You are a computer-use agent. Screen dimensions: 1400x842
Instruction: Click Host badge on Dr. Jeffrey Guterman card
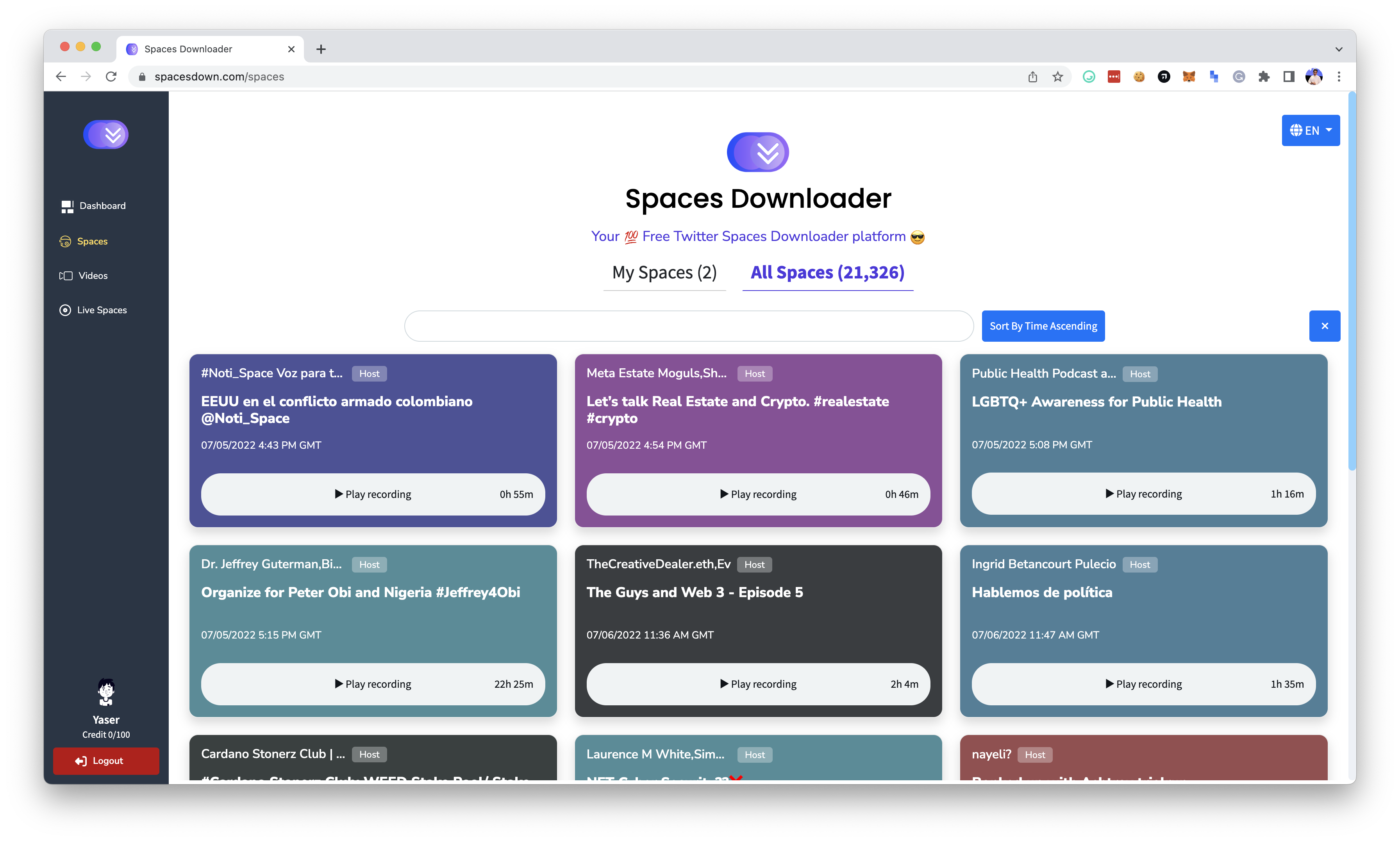click(x=369, y=565)
